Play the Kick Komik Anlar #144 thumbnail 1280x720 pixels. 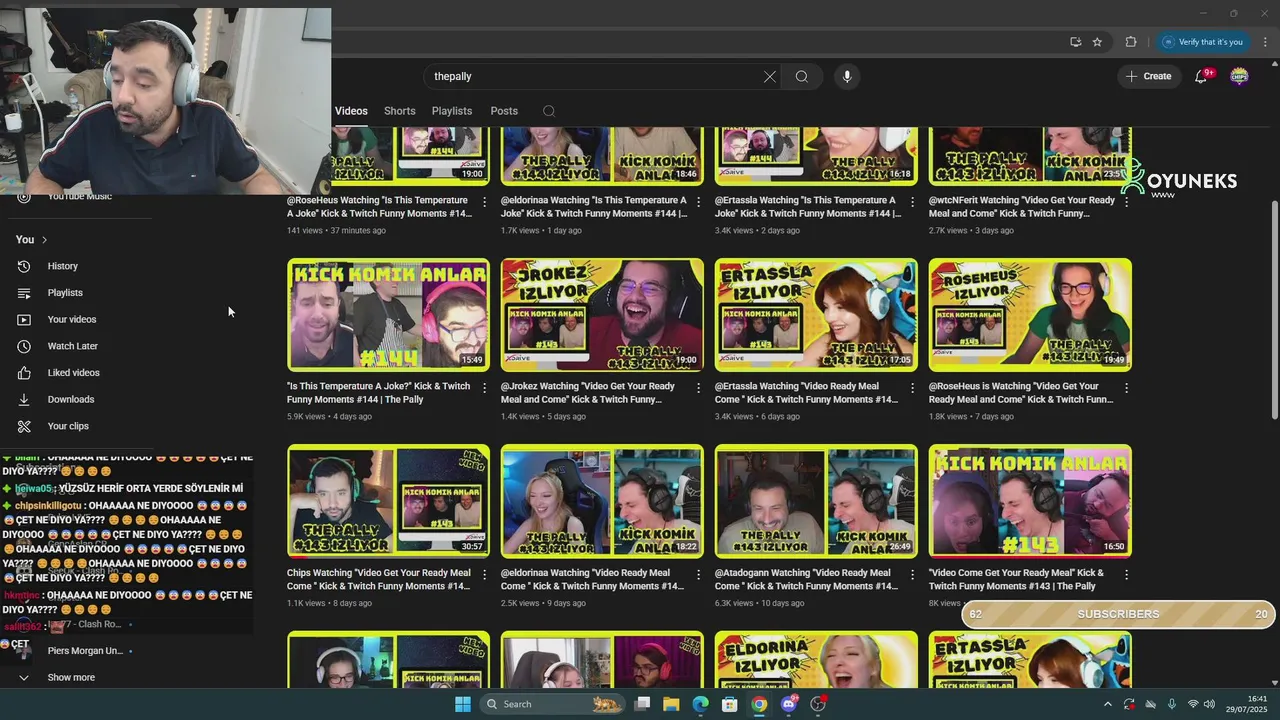tap(389, 315)
